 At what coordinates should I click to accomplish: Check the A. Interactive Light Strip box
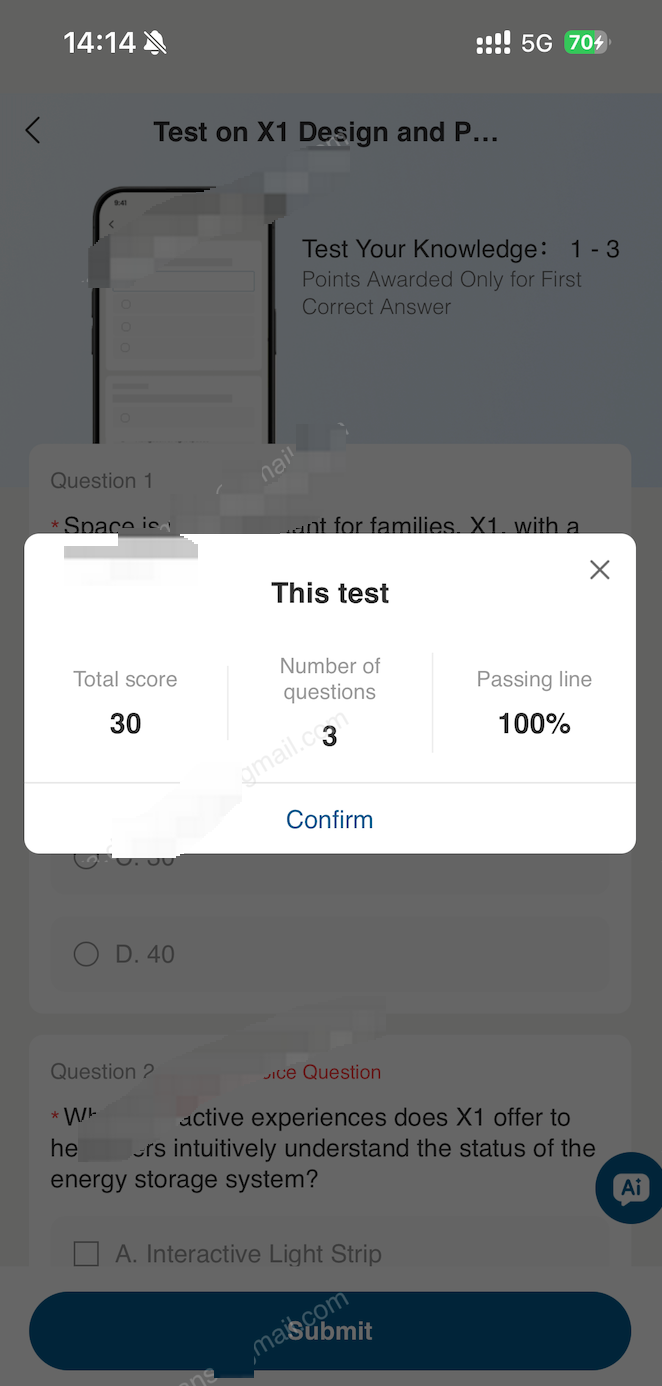point(87,1253)
